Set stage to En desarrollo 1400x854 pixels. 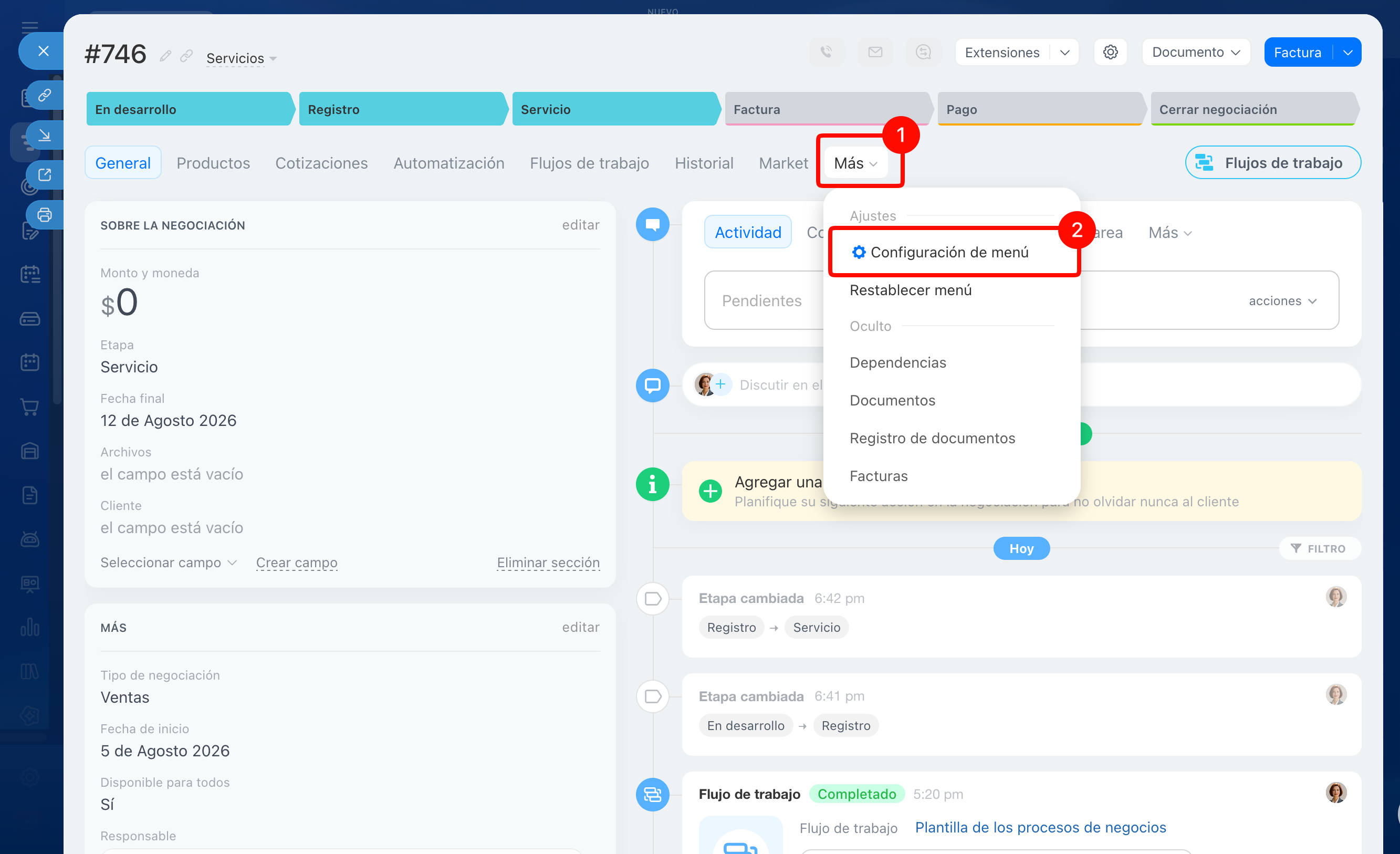click(190, 109)
